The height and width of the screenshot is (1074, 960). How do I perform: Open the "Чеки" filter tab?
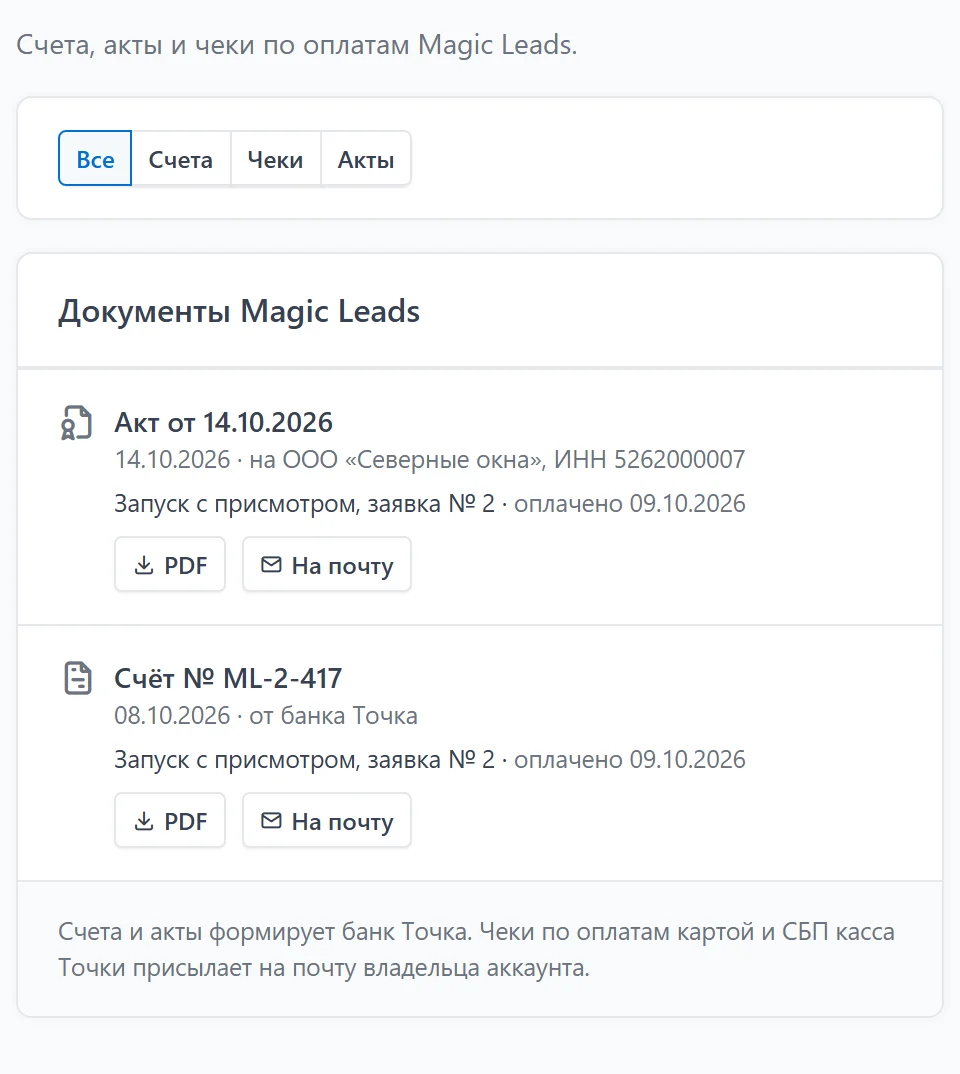point(275,158)
